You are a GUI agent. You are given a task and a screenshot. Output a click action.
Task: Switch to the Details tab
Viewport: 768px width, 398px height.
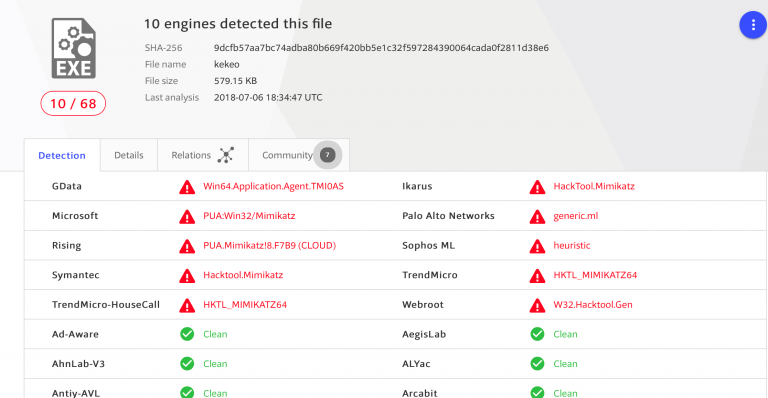tap(129, 155)
